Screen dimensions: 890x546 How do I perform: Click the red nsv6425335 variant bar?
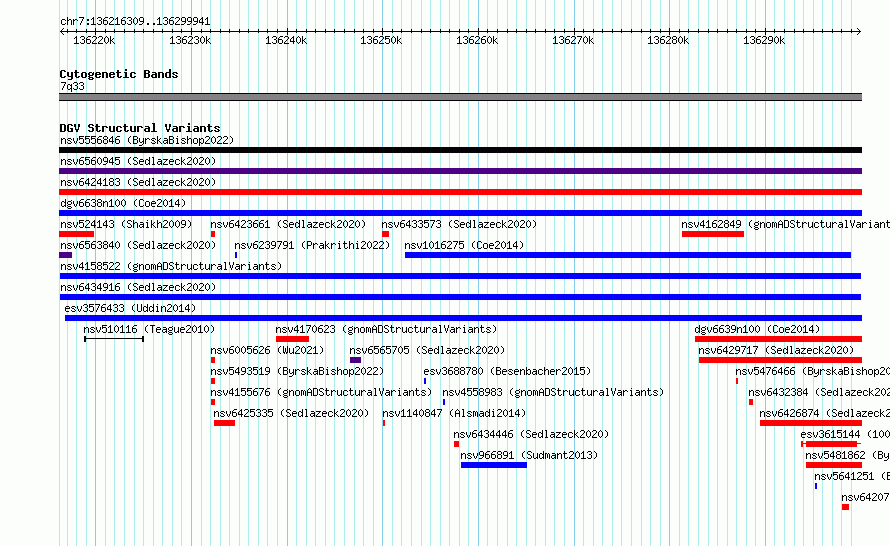(224, 423)
